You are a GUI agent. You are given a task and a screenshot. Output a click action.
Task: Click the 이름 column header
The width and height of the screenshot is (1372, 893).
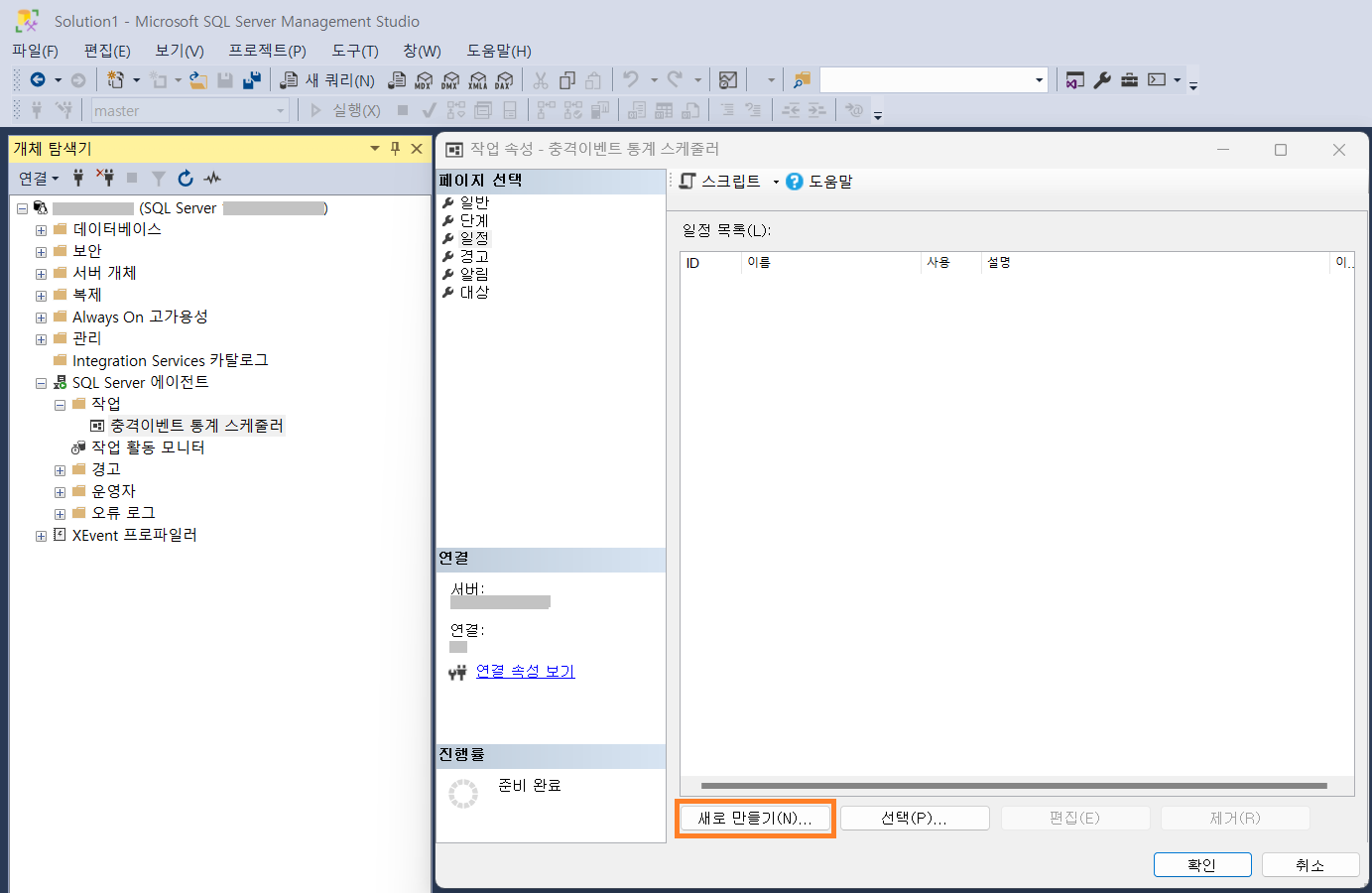click(831, 263)
